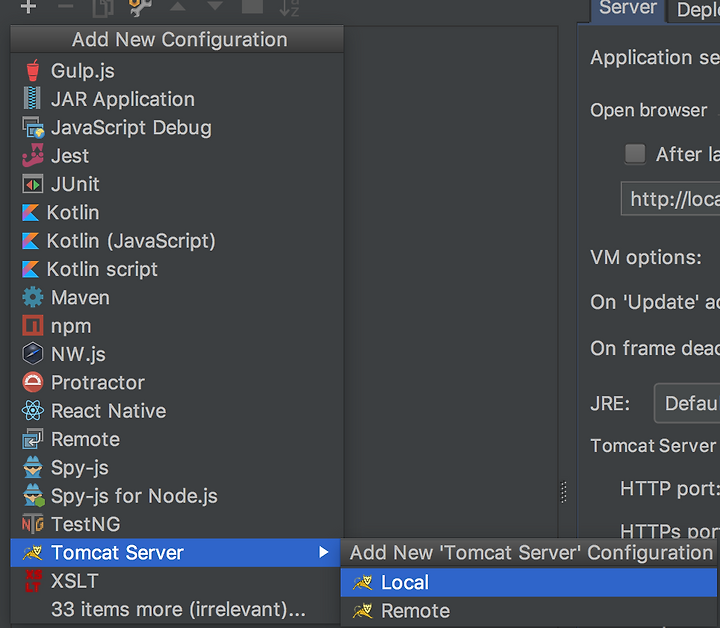Click the VM options label
Viewport: 720px width, 628px height.
[646, 258]
